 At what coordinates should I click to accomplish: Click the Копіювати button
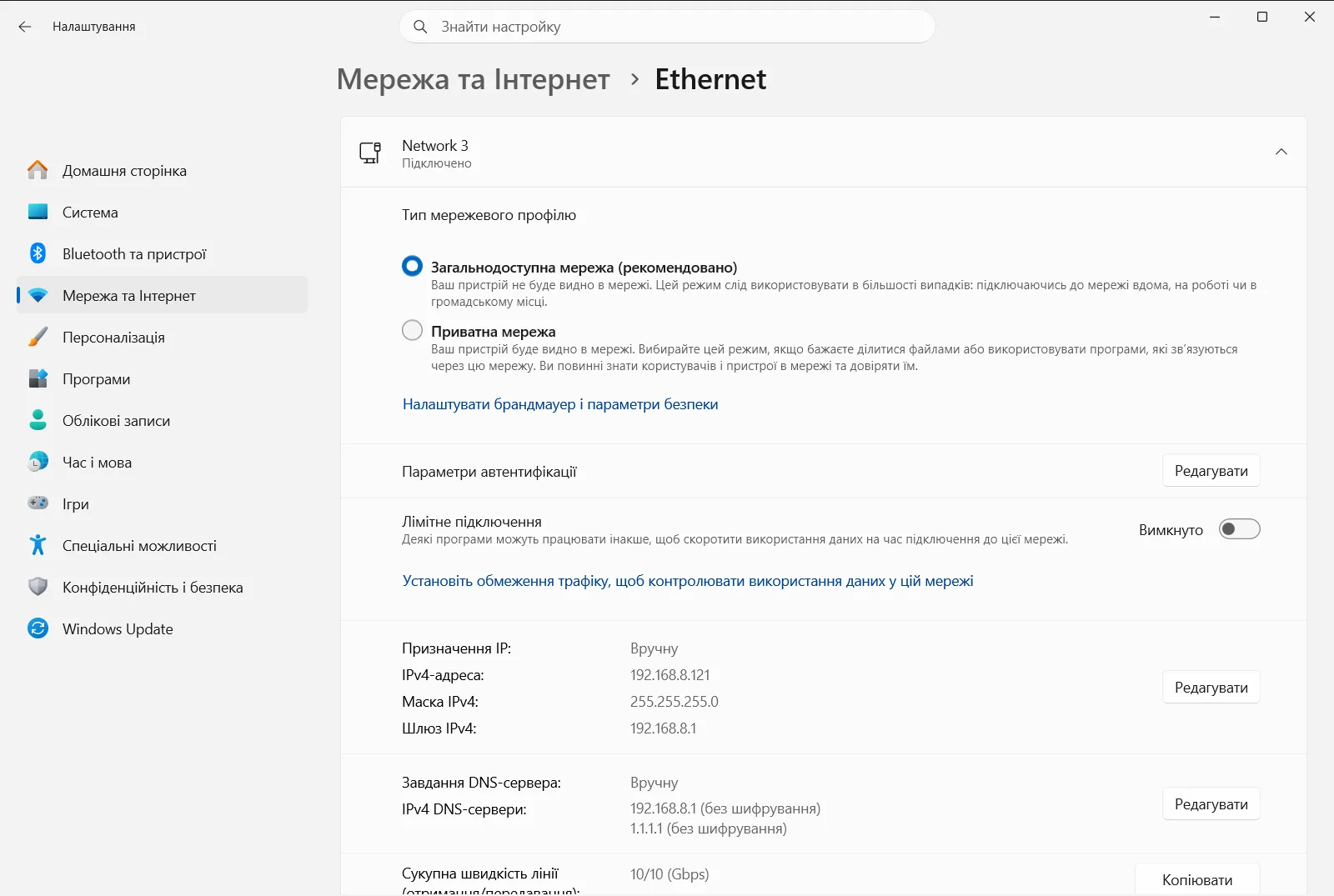[1197, 879]
